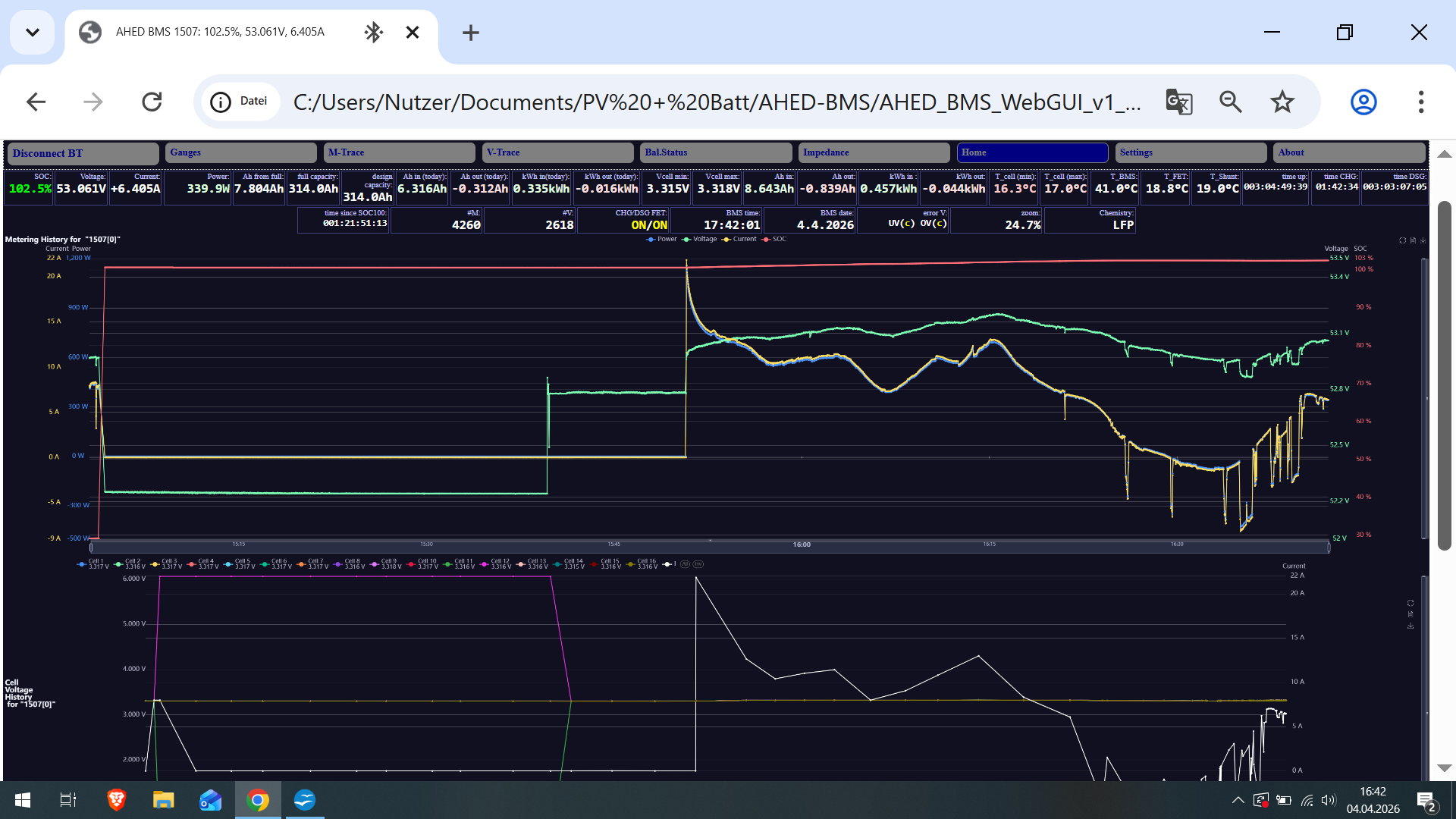Bookmark this page with the star icon
This screenshot has width=1456, height=819.
[1282, 102]
